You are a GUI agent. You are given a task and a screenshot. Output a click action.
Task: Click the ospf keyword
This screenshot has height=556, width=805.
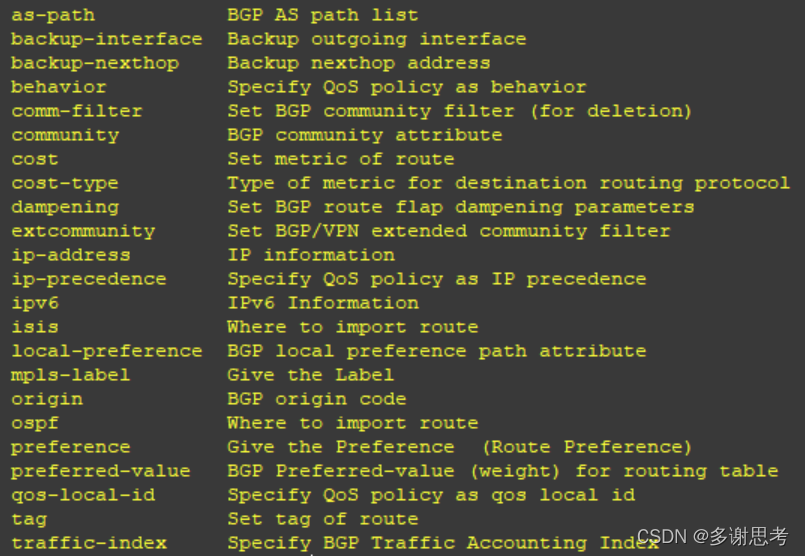pos(35,424)
